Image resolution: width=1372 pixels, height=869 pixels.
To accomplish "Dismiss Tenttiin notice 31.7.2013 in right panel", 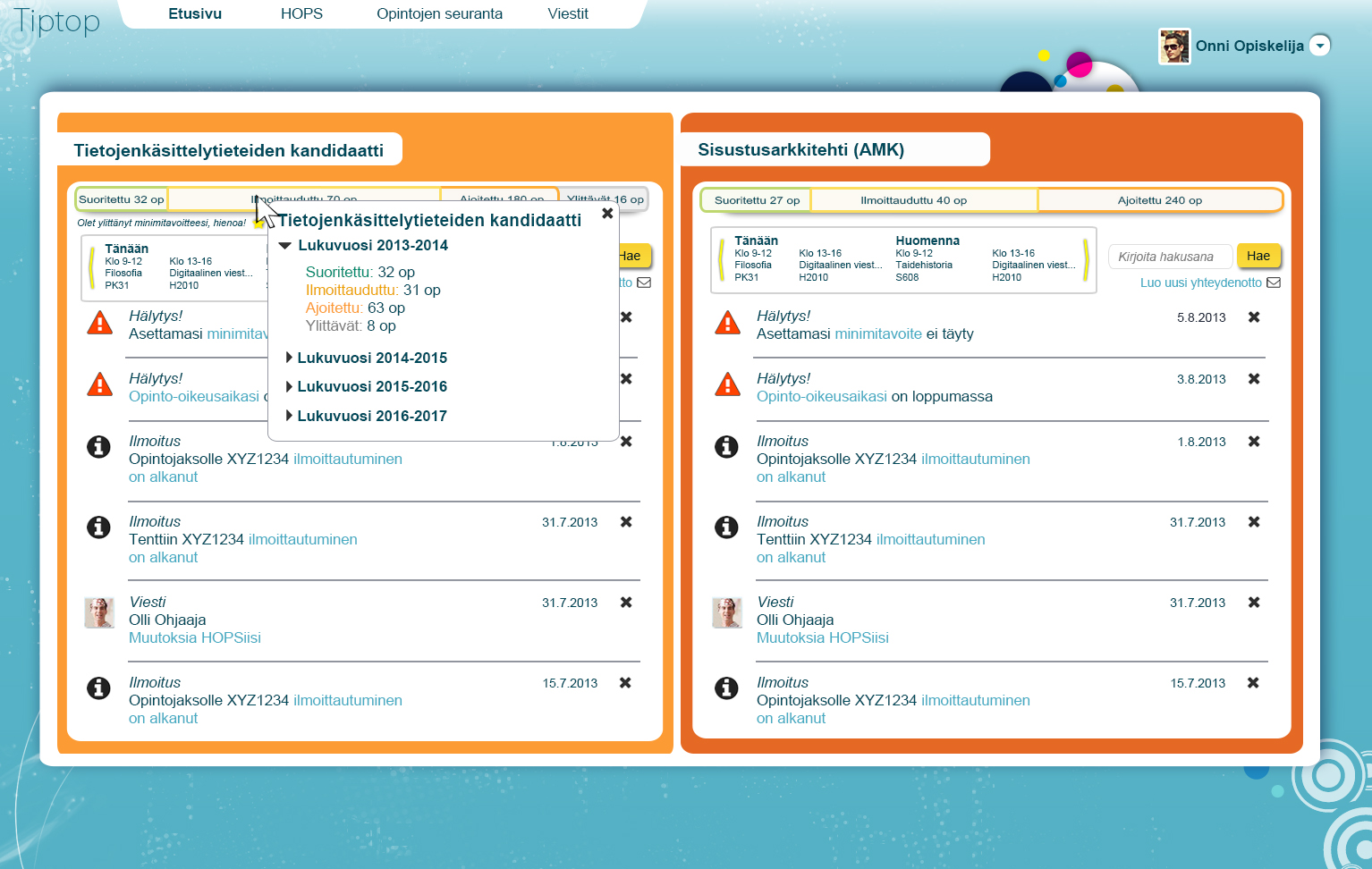I will pos(1254,522).
